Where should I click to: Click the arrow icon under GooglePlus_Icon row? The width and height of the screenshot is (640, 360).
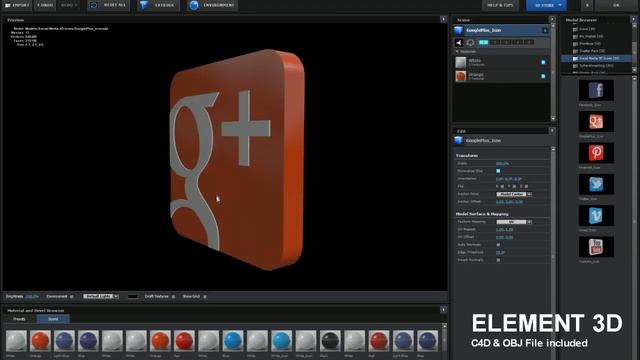click(x=459, y=42)
